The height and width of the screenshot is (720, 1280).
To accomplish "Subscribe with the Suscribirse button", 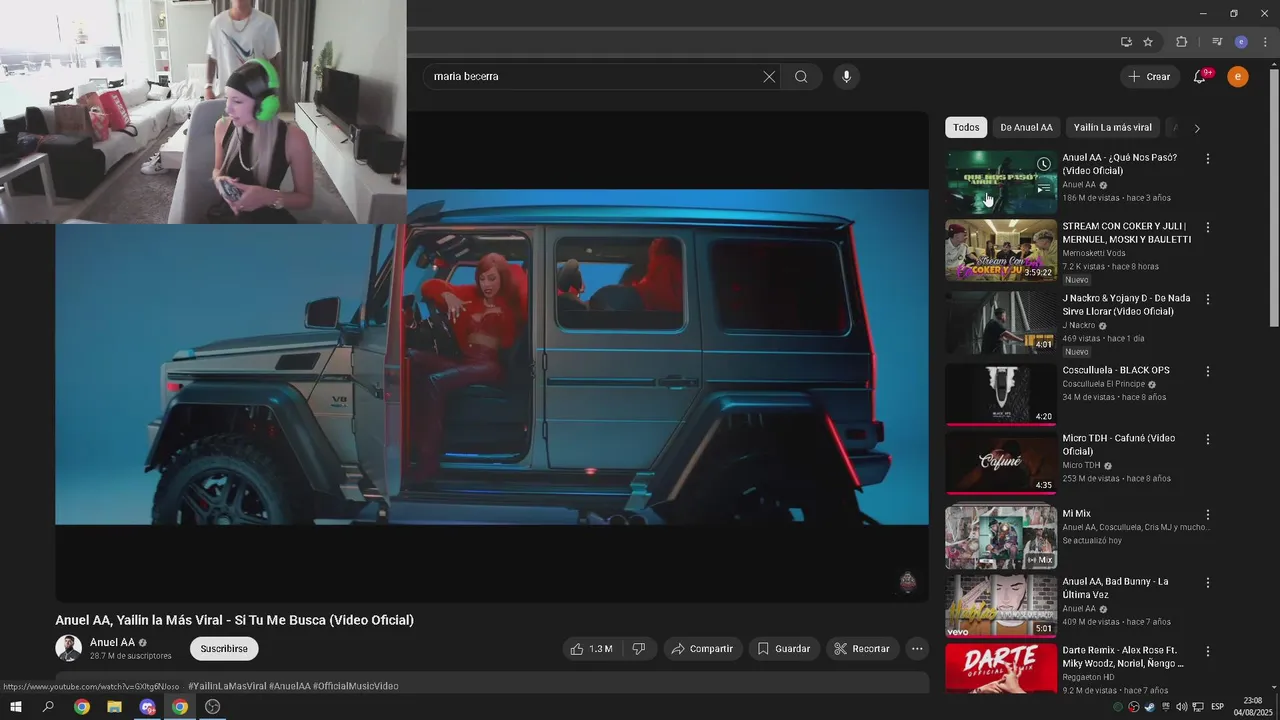I will tap(224, 649).
